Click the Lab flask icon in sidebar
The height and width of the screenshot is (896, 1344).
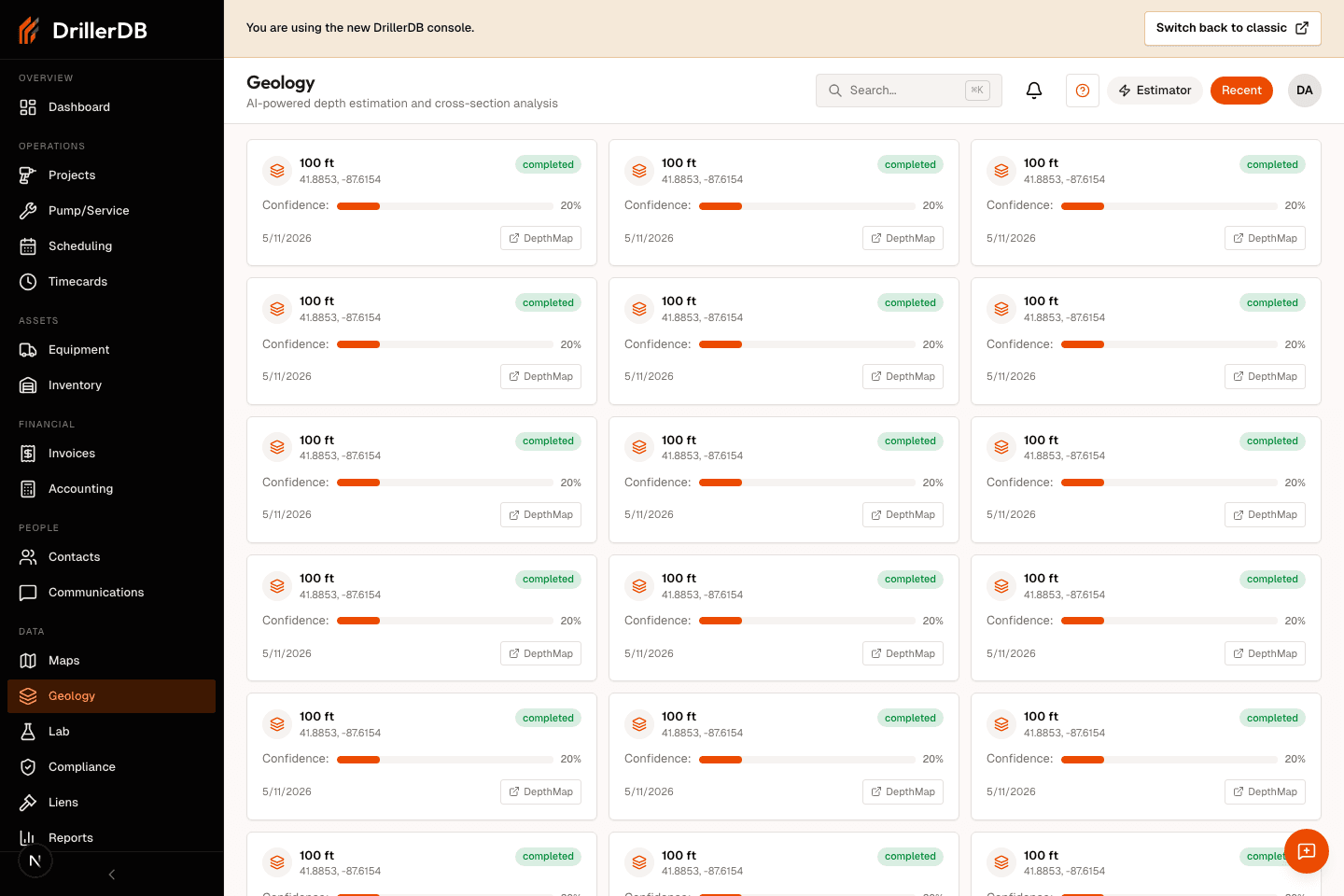(28, 732)
